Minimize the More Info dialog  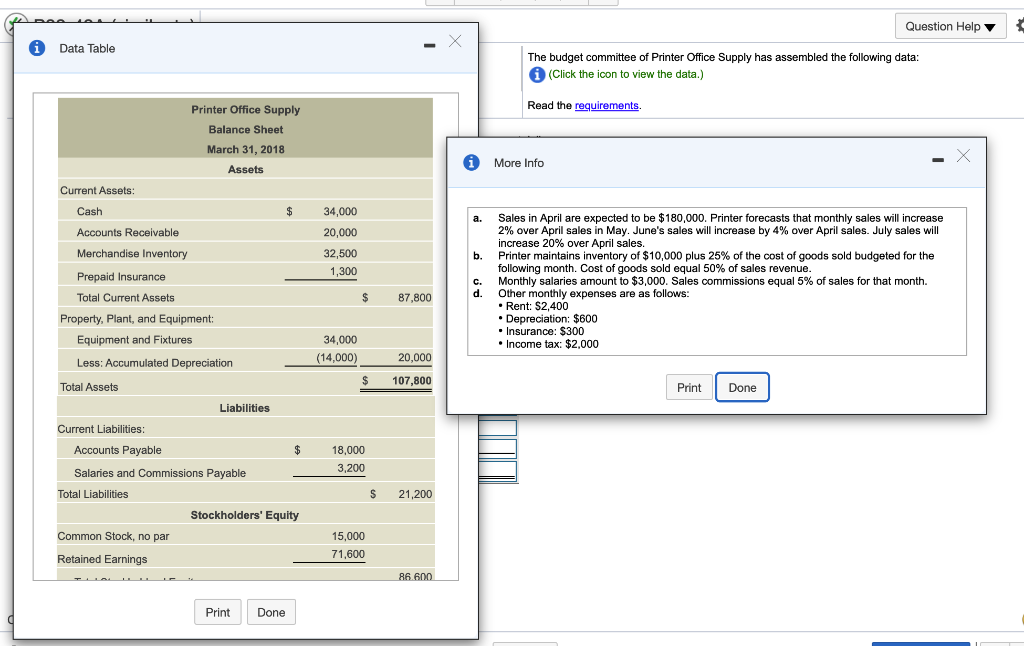(x=938, y=160)
